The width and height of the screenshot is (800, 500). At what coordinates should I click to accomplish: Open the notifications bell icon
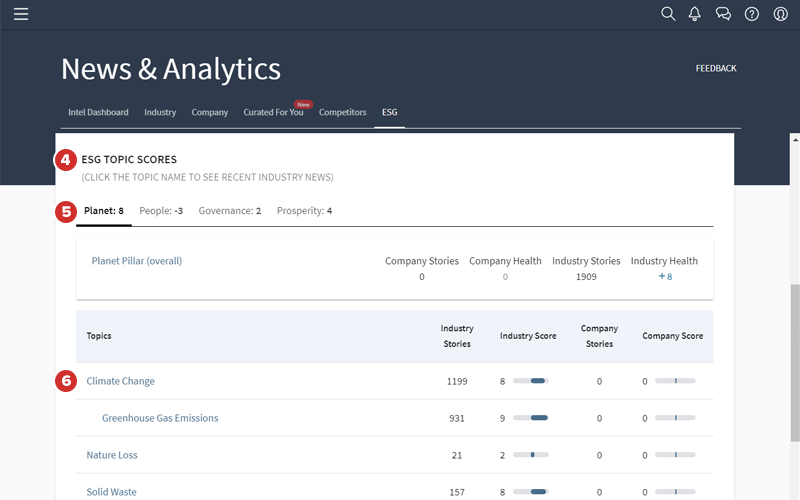pyautogui.click(x=695, y=14)
